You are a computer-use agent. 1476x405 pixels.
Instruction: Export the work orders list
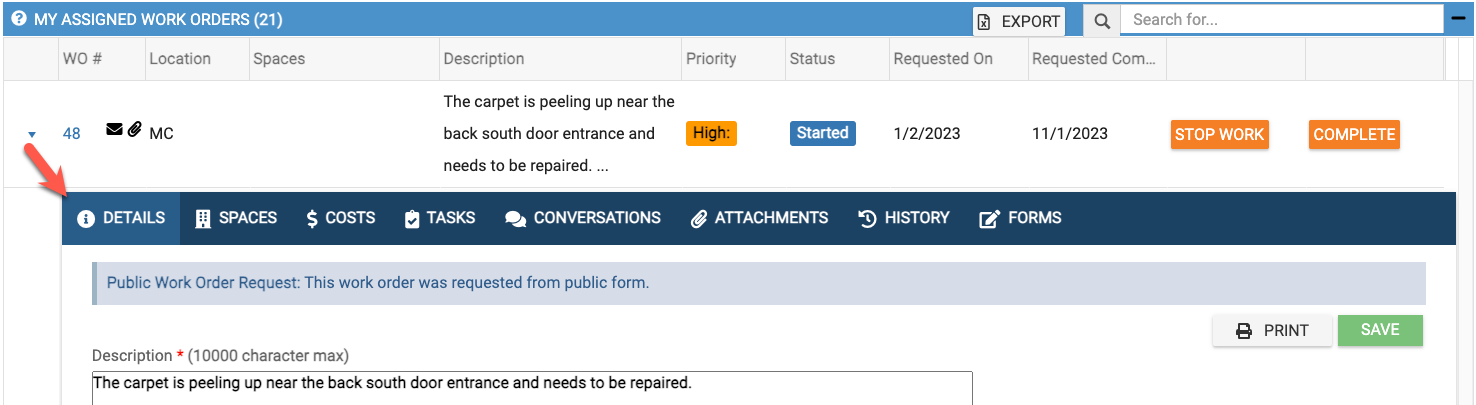(1019, 21)
